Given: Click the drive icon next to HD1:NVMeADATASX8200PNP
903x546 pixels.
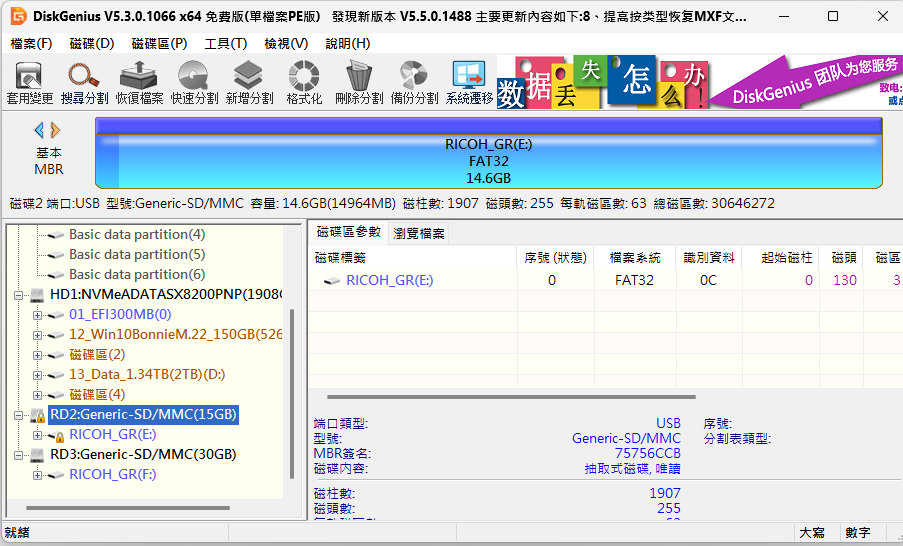Looking at the screenshot, I should pyautogui.click(x=37, y=295).
